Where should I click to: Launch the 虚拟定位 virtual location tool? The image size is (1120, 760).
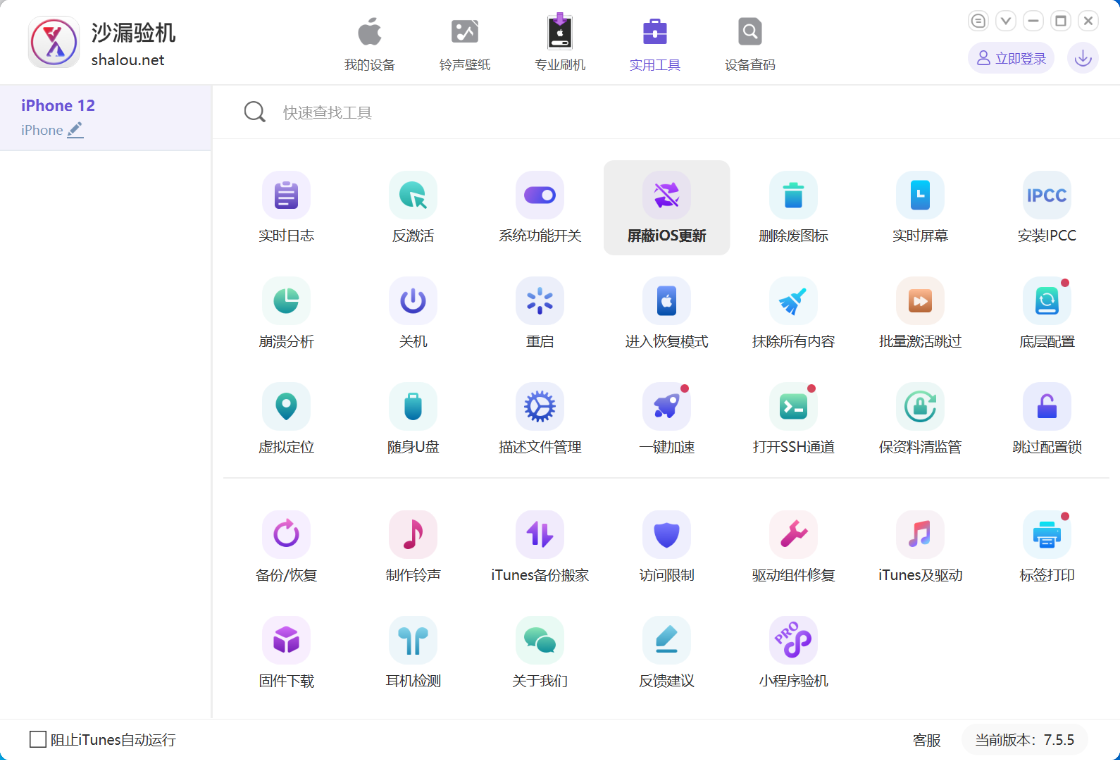click(x=286, y=407)
